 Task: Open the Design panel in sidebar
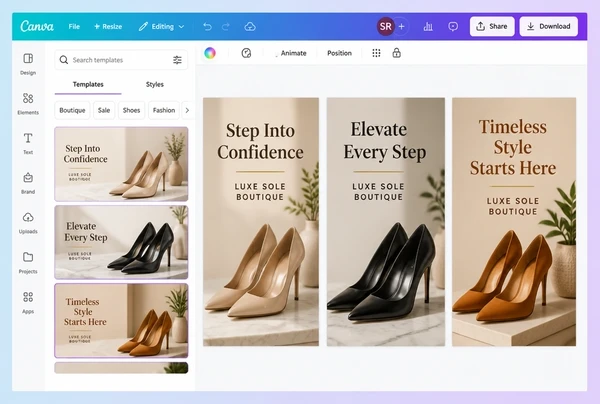click(28, 64)
